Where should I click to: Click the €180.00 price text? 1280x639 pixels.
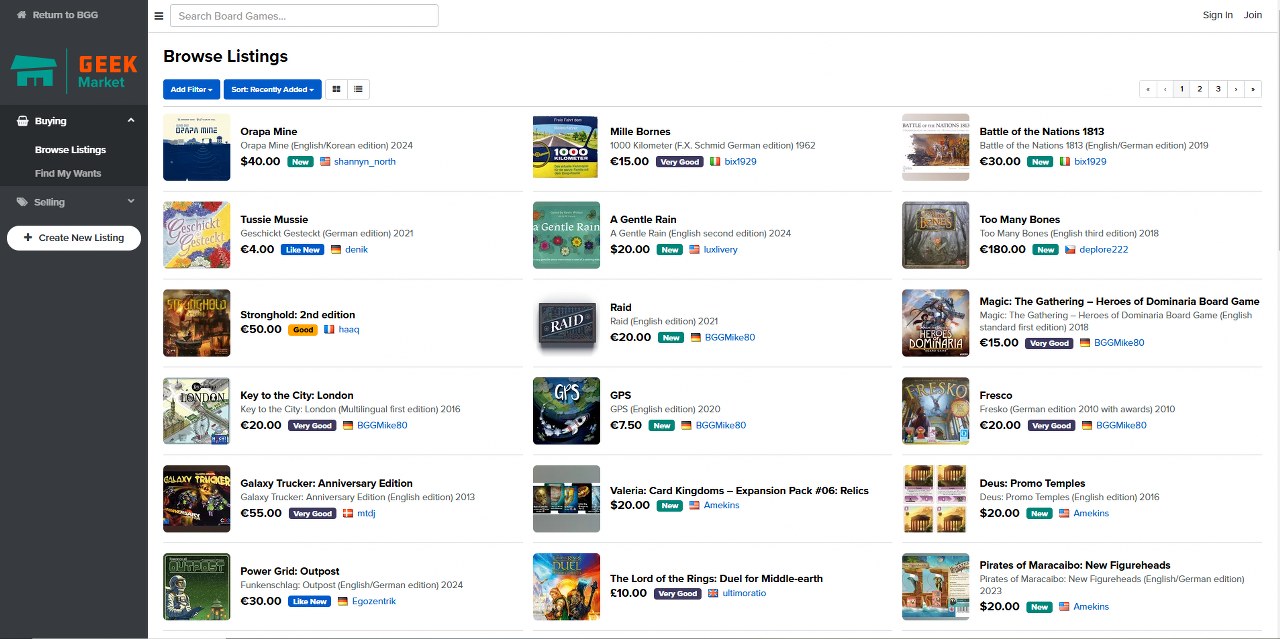click(1003, 249)
